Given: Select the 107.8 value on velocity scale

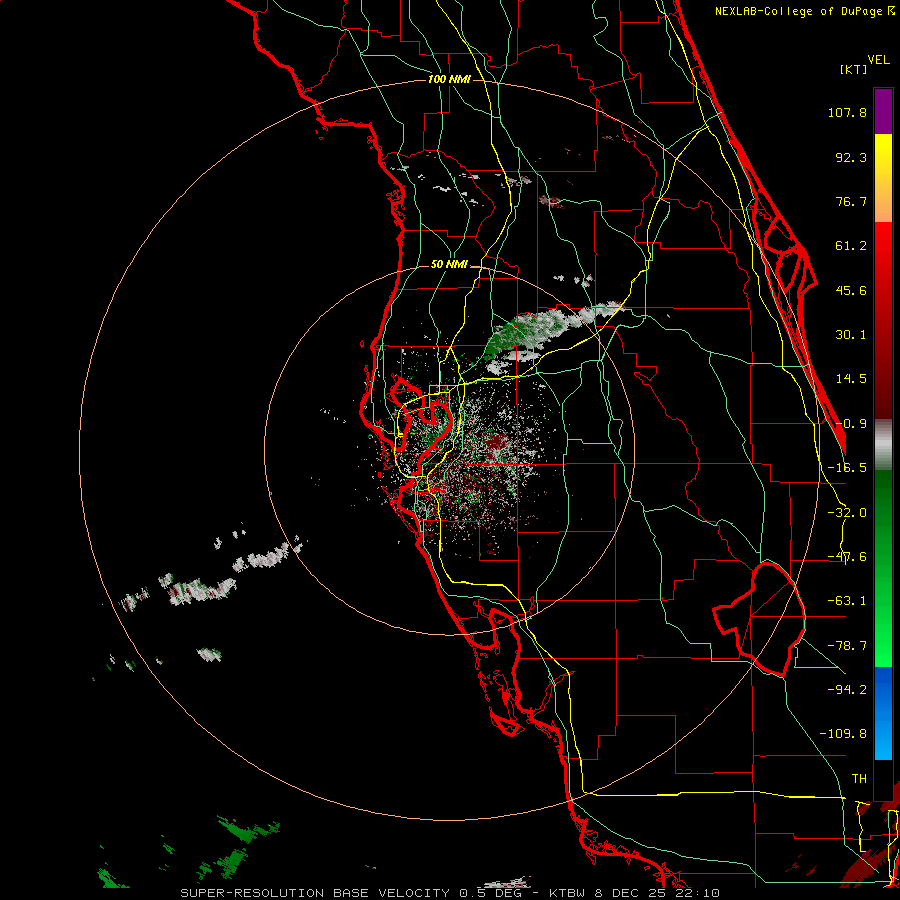Looking at the screenshot, I should coord(847,112).
